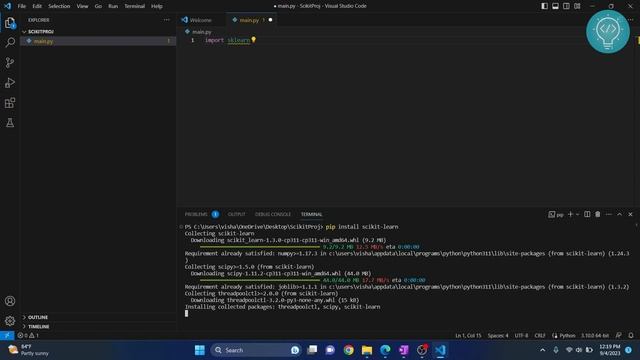Viewport: 640px width, 360px height.
Task: Open the Explorer view in activity bar
Action: 10,23
